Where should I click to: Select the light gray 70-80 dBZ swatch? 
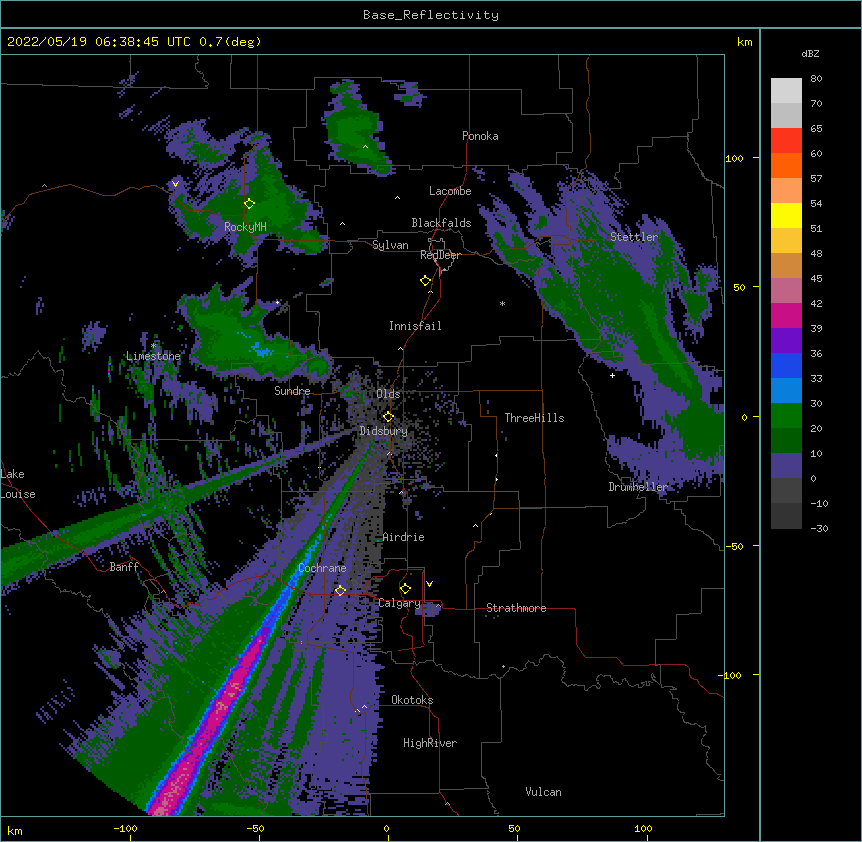pyautogui.click(x=786, y=91)
